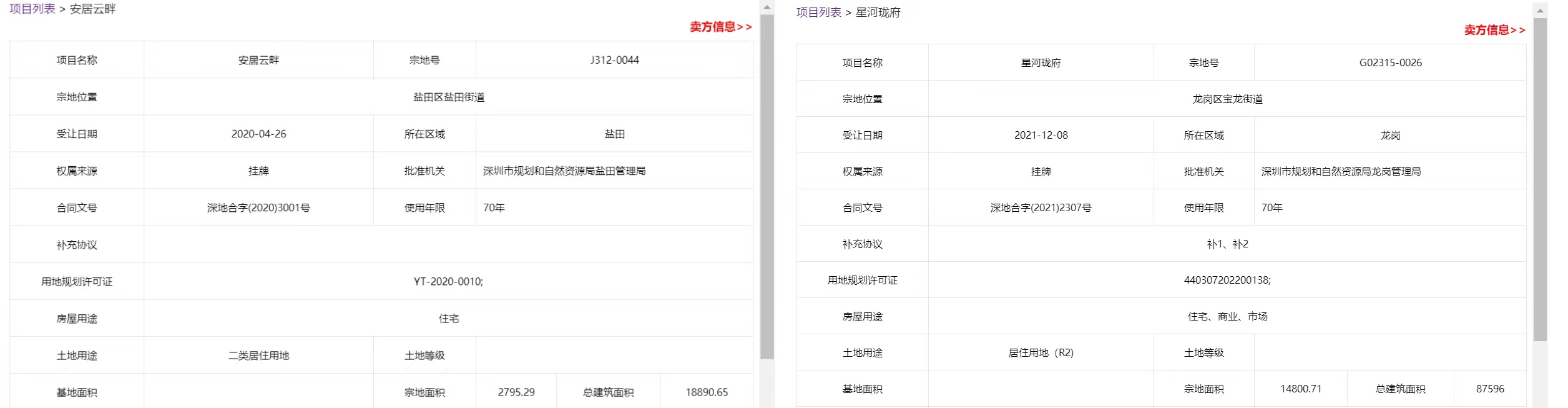Select transfer date 2020-04-26
Viewport: 1568px width, 408px height.
pos(258,134)
